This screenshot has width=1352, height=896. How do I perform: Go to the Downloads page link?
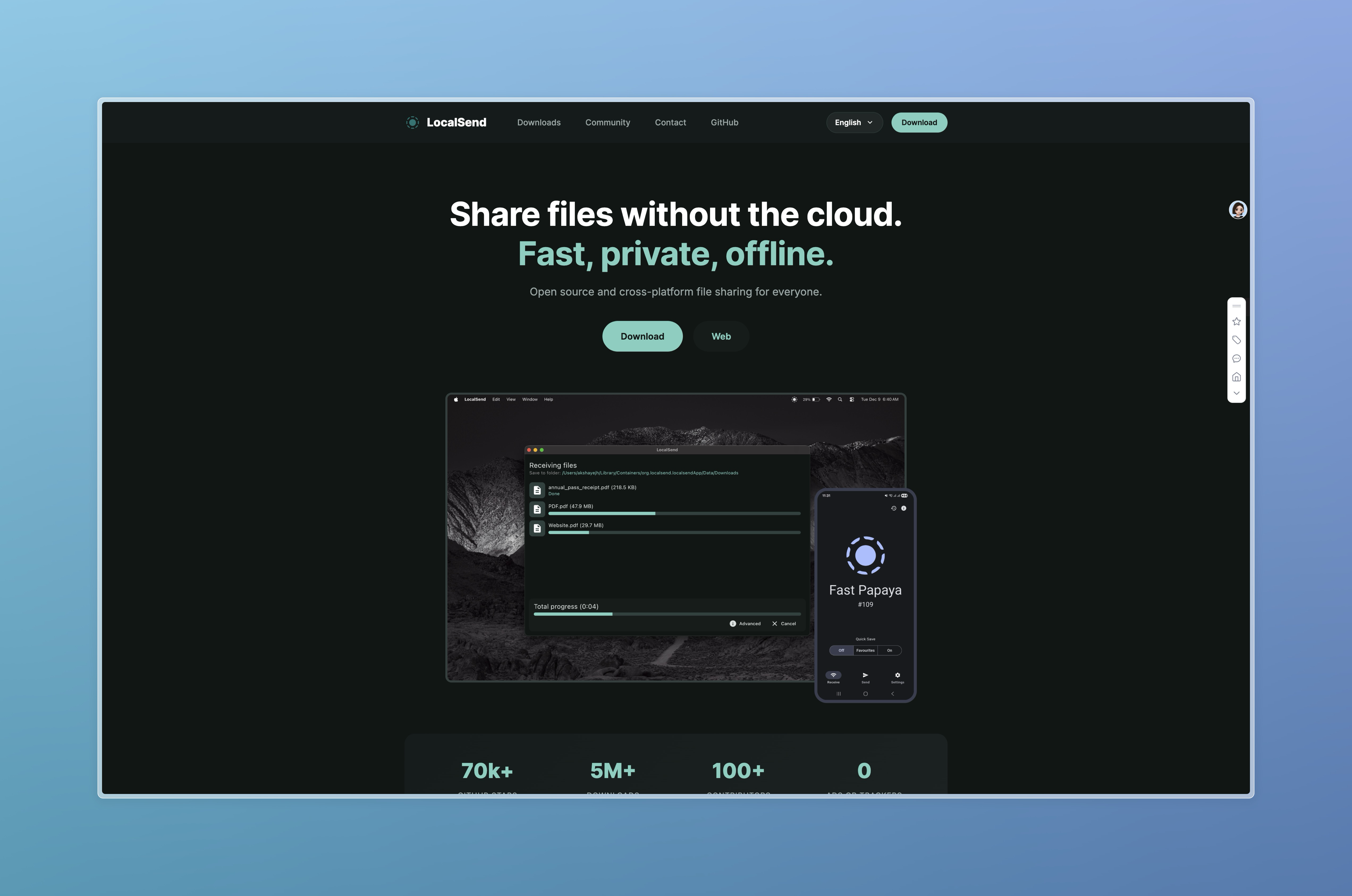(x=538, y=122)
